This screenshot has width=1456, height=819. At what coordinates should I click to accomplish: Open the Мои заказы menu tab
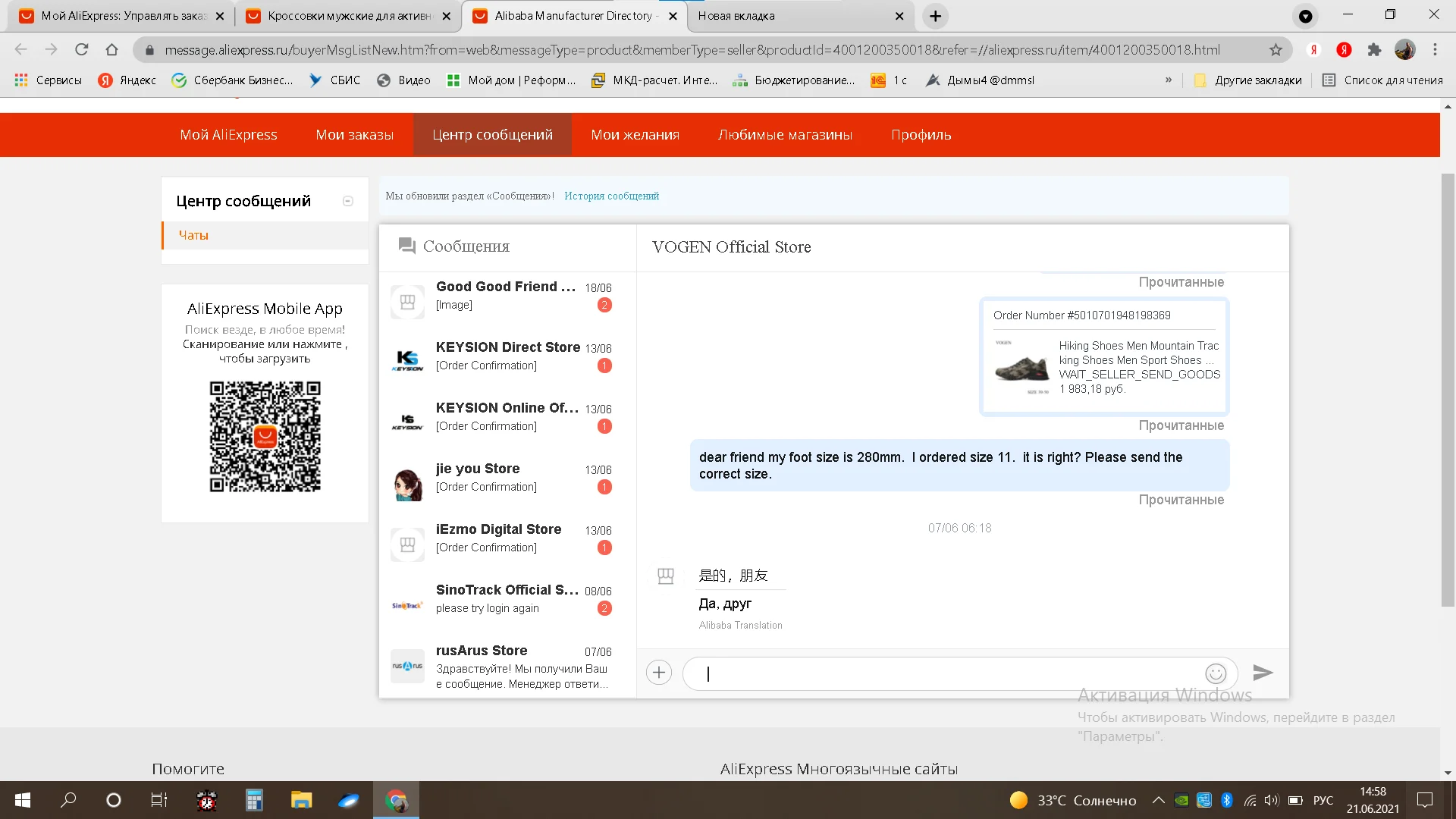354,135
